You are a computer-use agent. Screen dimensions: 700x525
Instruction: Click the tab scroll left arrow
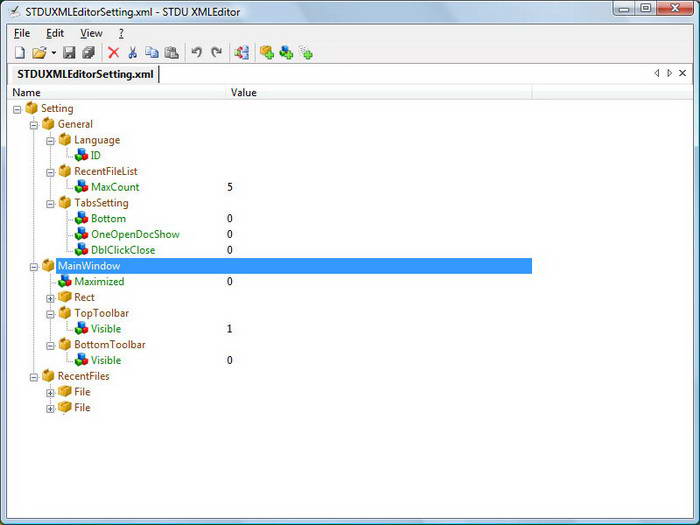657,73
